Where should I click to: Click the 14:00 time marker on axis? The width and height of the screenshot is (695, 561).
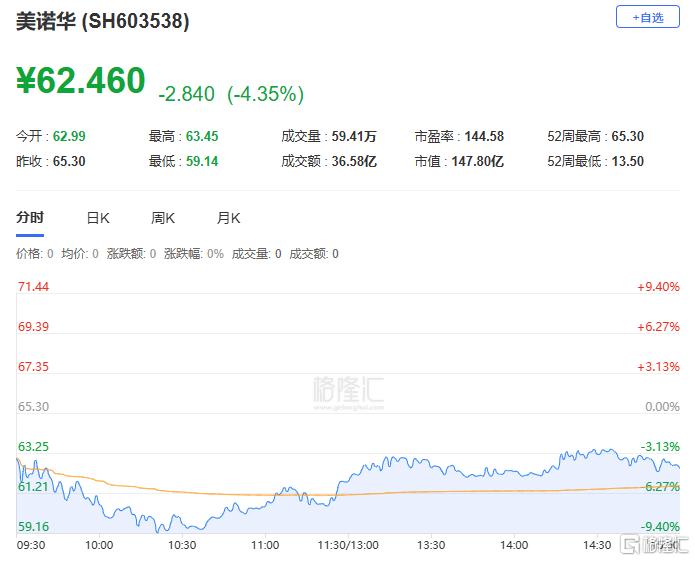(513, 545)
